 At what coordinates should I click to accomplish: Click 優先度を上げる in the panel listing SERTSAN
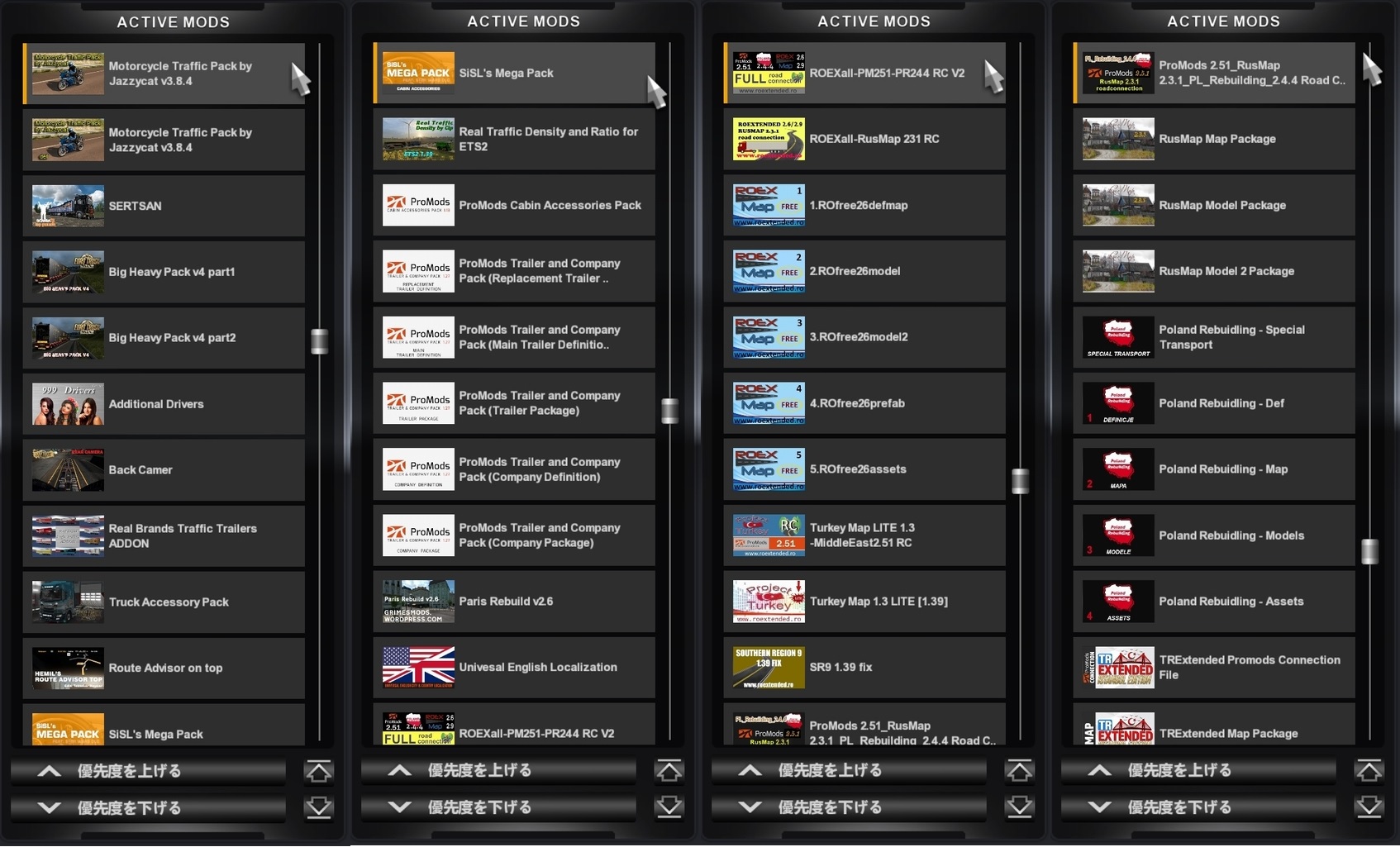pyautogui.click(x=149, y=771)
